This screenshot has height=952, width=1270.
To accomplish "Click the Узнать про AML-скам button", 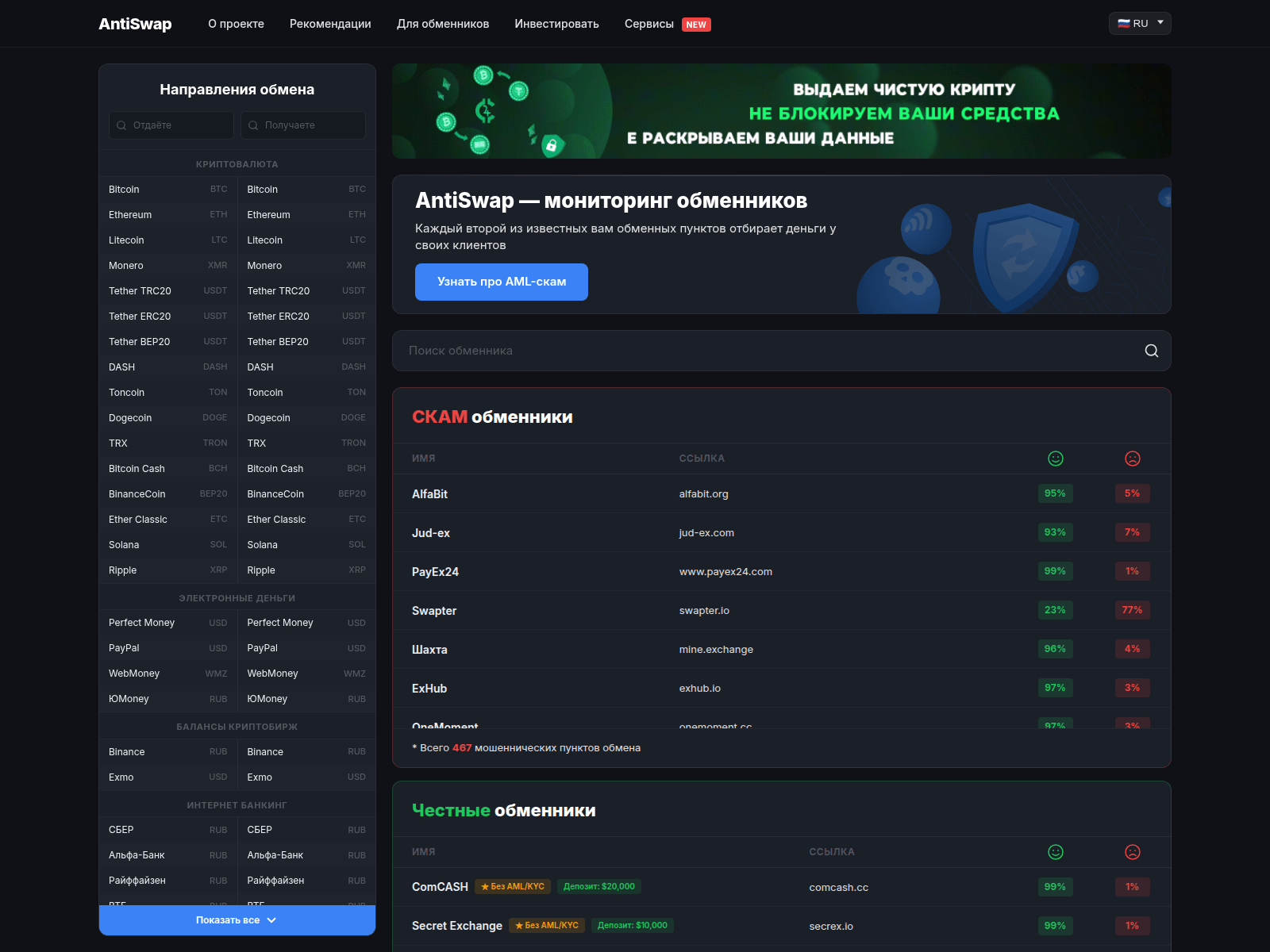I will coord(502,282).
